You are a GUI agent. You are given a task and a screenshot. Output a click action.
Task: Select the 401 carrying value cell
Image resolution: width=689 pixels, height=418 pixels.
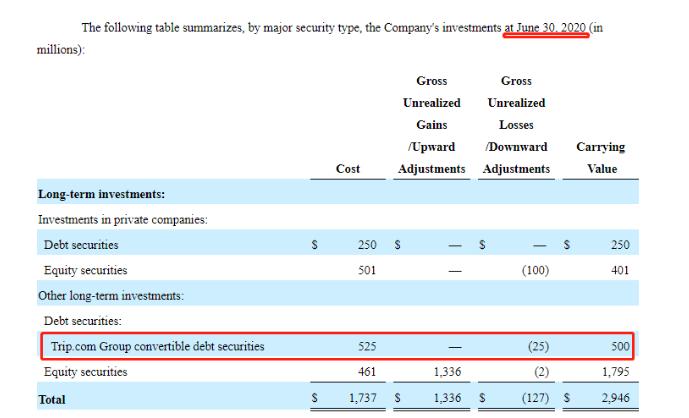(620, 270)
